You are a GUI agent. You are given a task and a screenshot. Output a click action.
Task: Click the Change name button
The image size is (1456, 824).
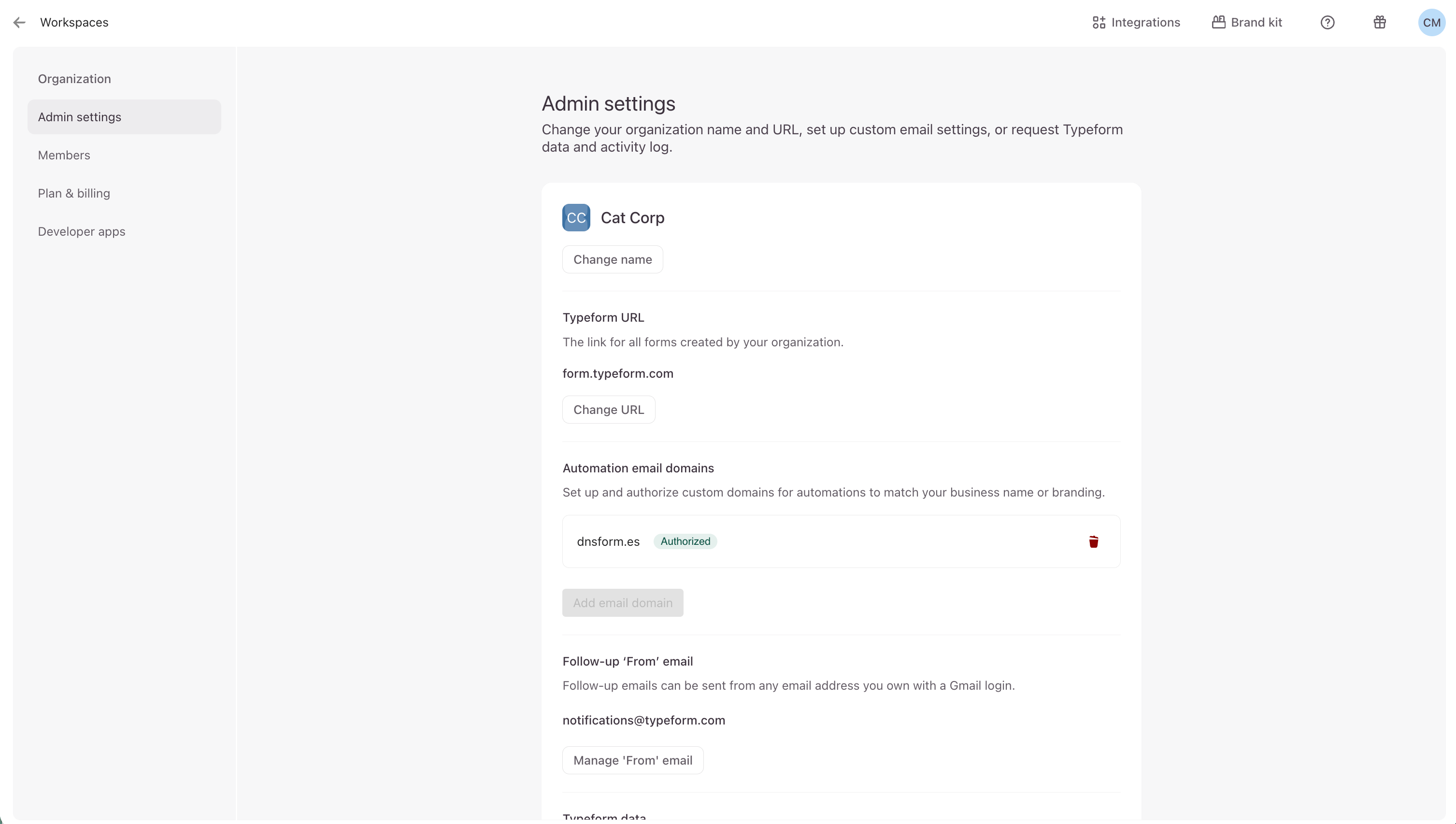[x=612, y=260]
